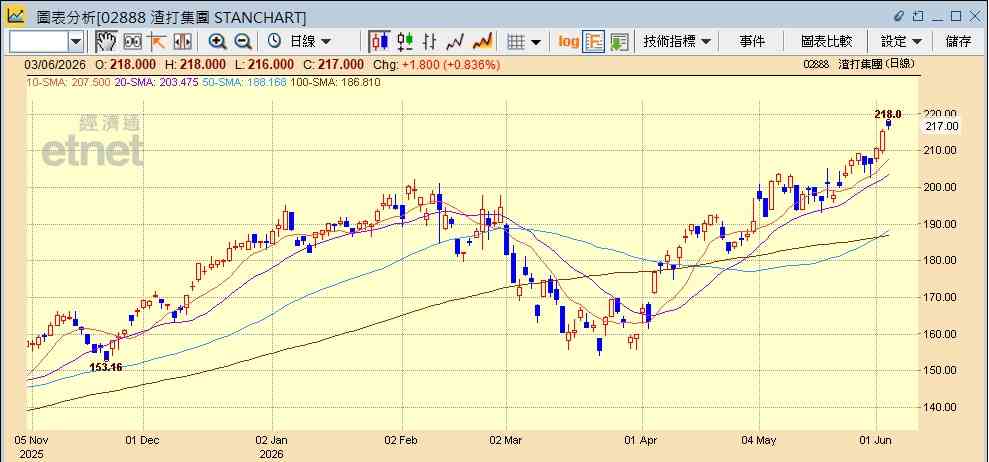Screen dimensions: 989x462
Task: Click the 事件 button
Action: click(752, 42)
